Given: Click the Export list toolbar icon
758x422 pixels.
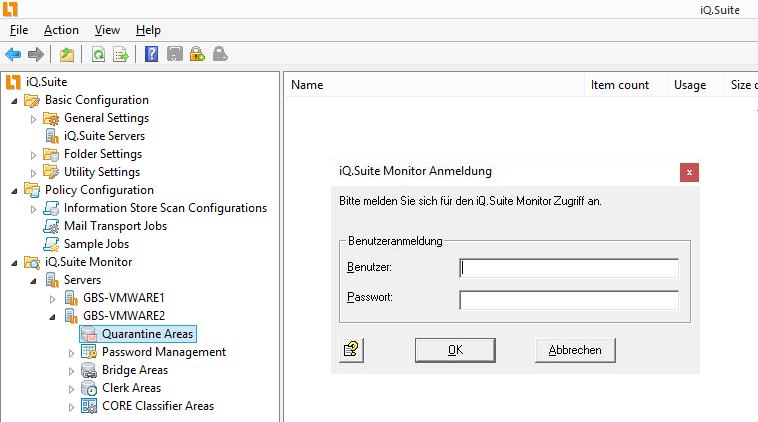Looking at the screenshot, I should [121, 54].
